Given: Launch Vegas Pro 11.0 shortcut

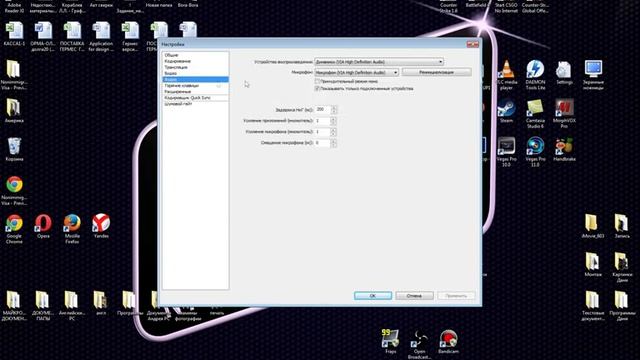Looking at the screenshot, I should coord(535,147).
